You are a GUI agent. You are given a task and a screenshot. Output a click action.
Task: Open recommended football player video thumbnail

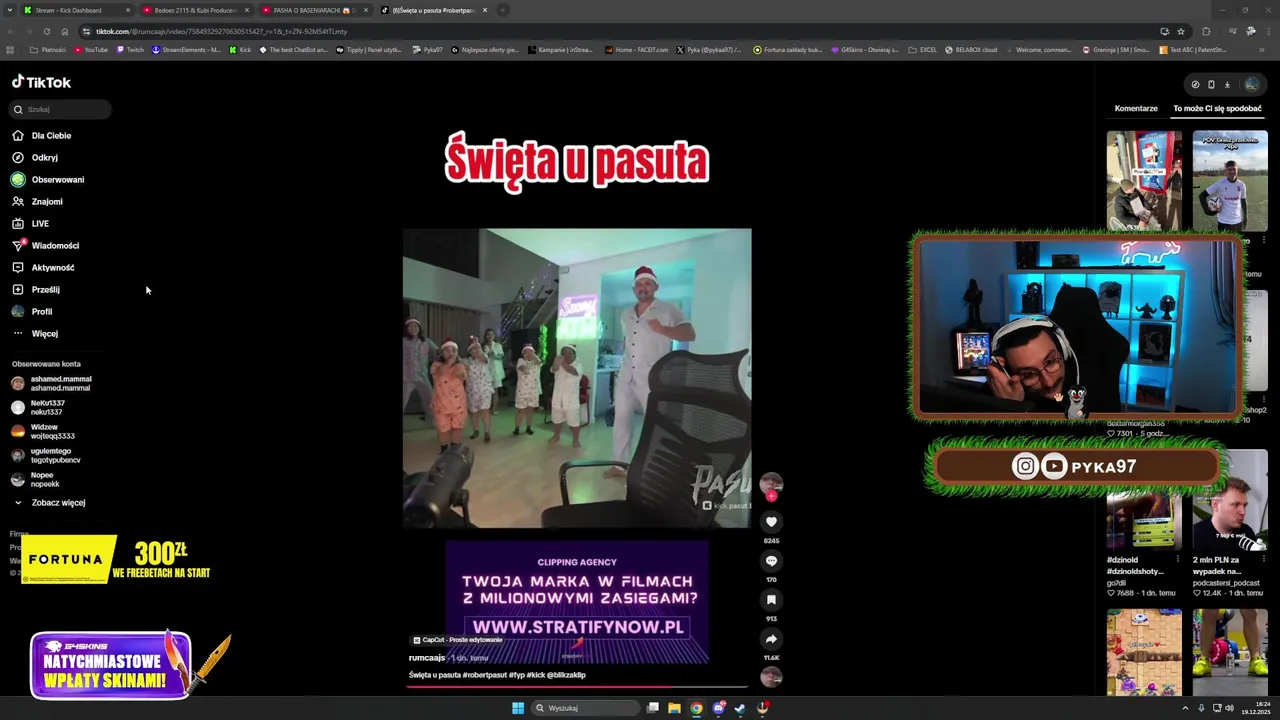click(x=1230, y=180)
